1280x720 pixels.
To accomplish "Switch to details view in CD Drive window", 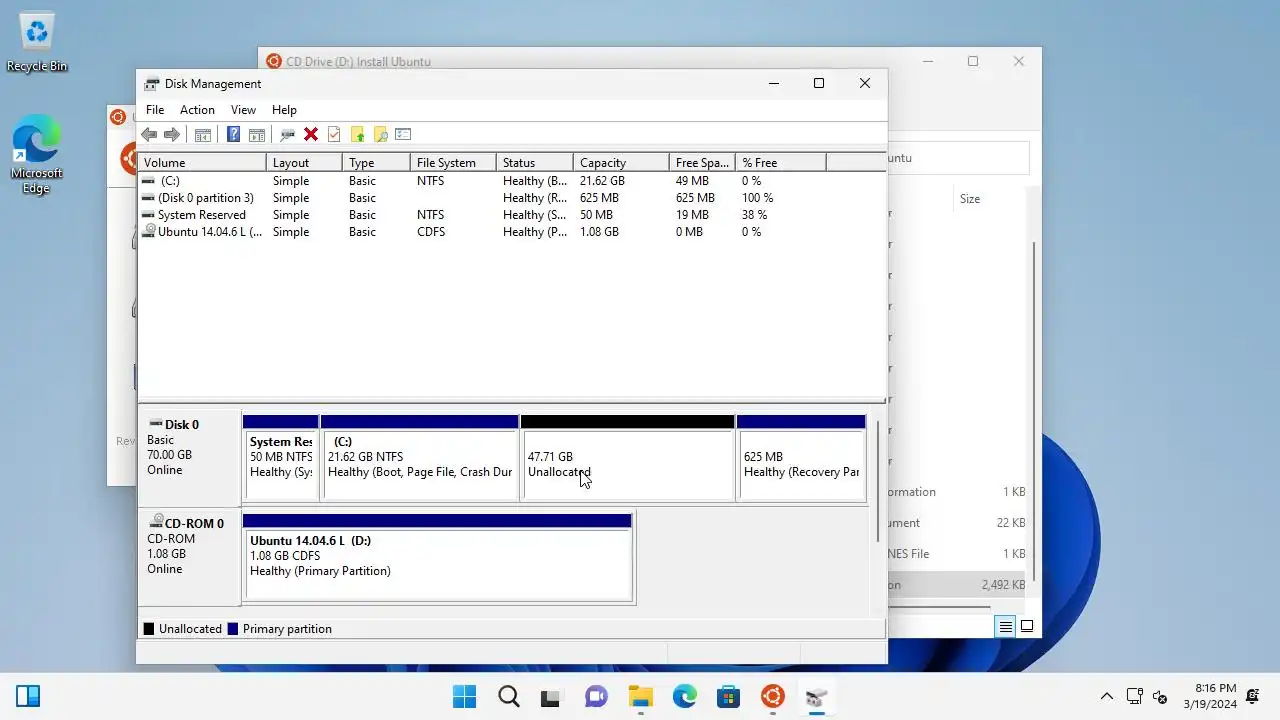I will coord(1005,627).
